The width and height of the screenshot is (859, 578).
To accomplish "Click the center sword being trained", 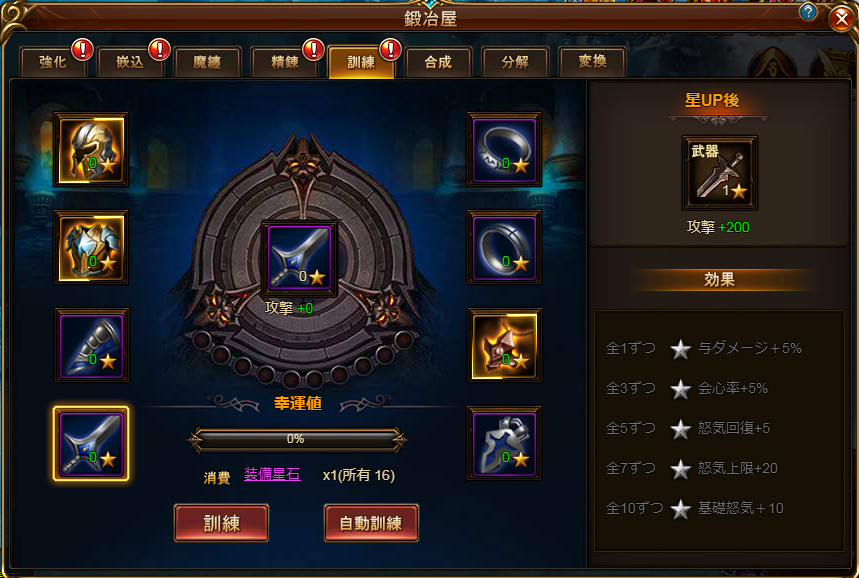I will pos(299,259).
